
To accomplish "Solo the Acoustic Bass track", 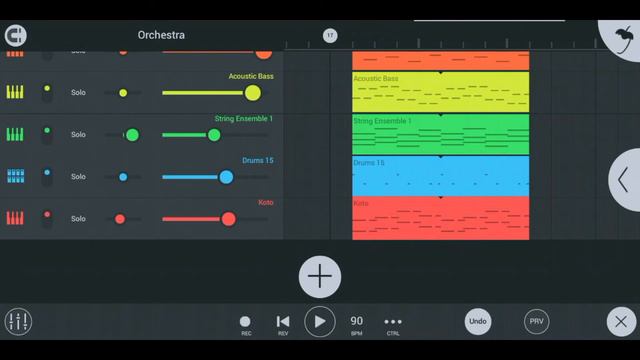I will (78, 93).
